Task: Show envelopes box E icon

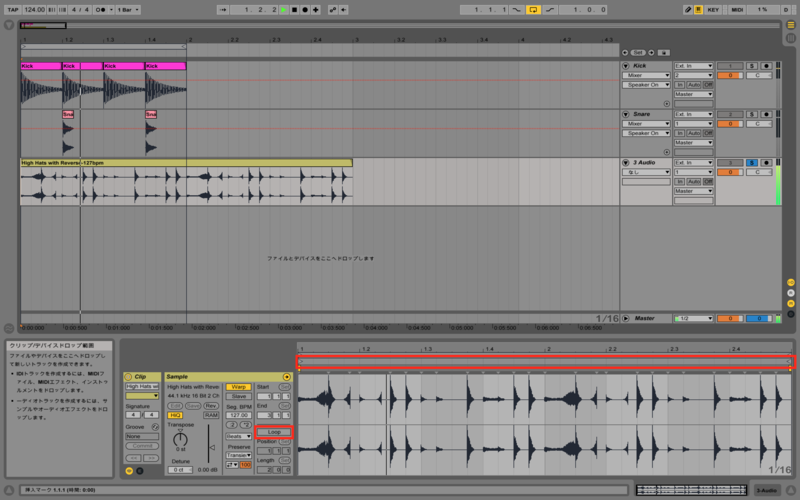Action: pos(140,471)
